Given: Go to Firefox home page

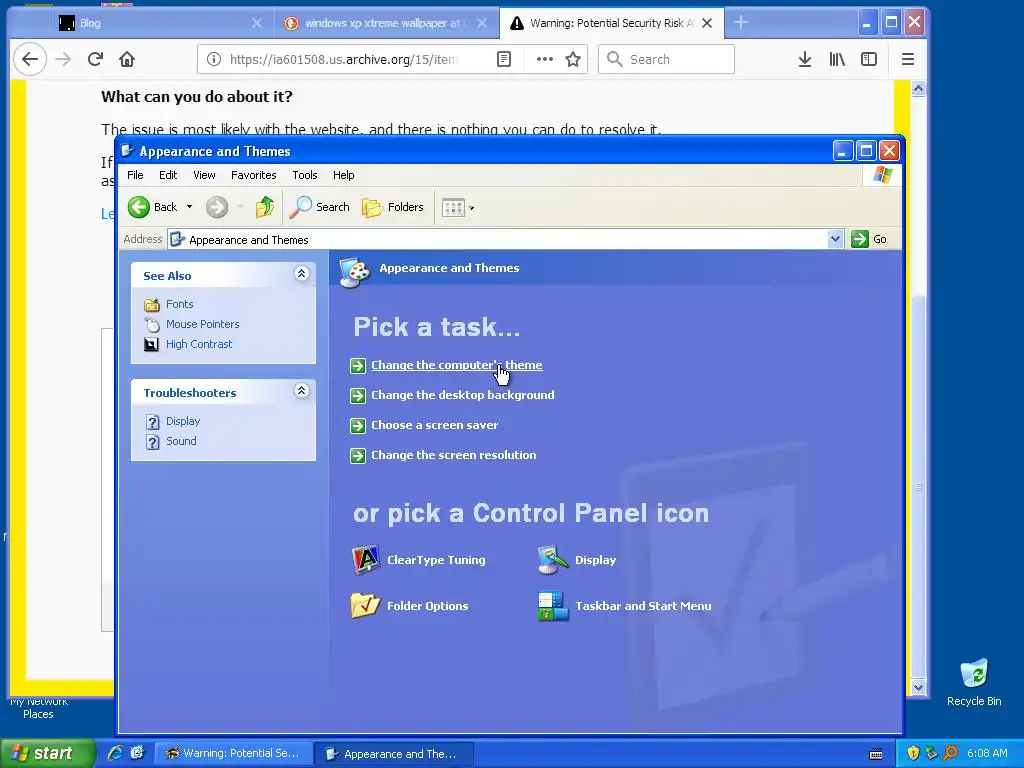Looking at the screenshot, I should click(127, 59).
